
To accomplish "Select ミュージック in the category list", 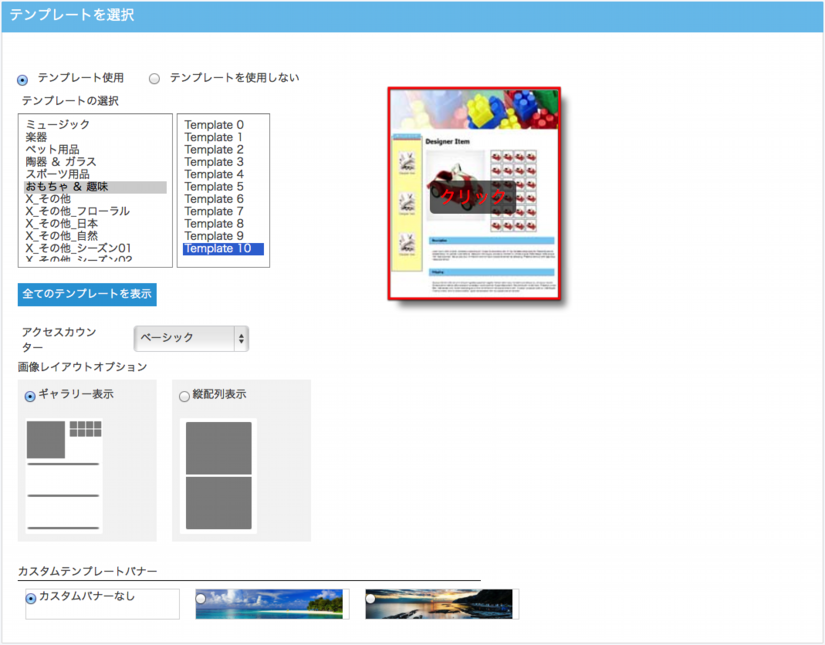I will pyautogui.click(x=58, y=125).
